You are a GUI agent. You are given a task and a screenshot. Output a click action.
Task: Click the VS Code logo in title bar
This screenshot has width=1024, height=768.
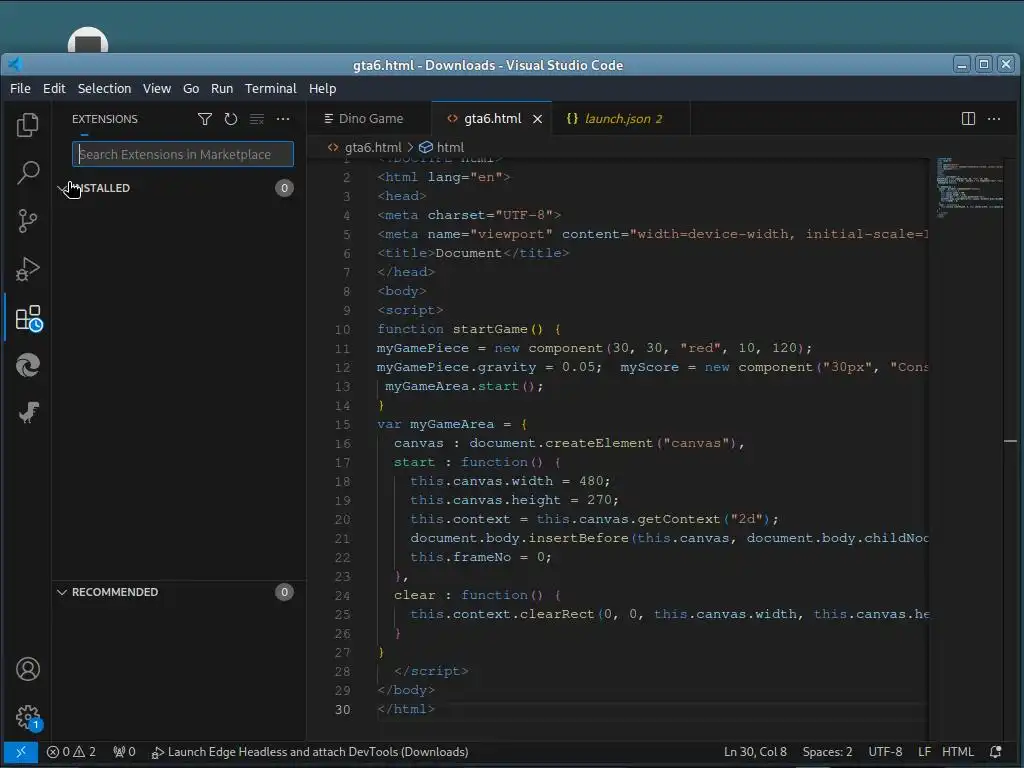point(15,64)
